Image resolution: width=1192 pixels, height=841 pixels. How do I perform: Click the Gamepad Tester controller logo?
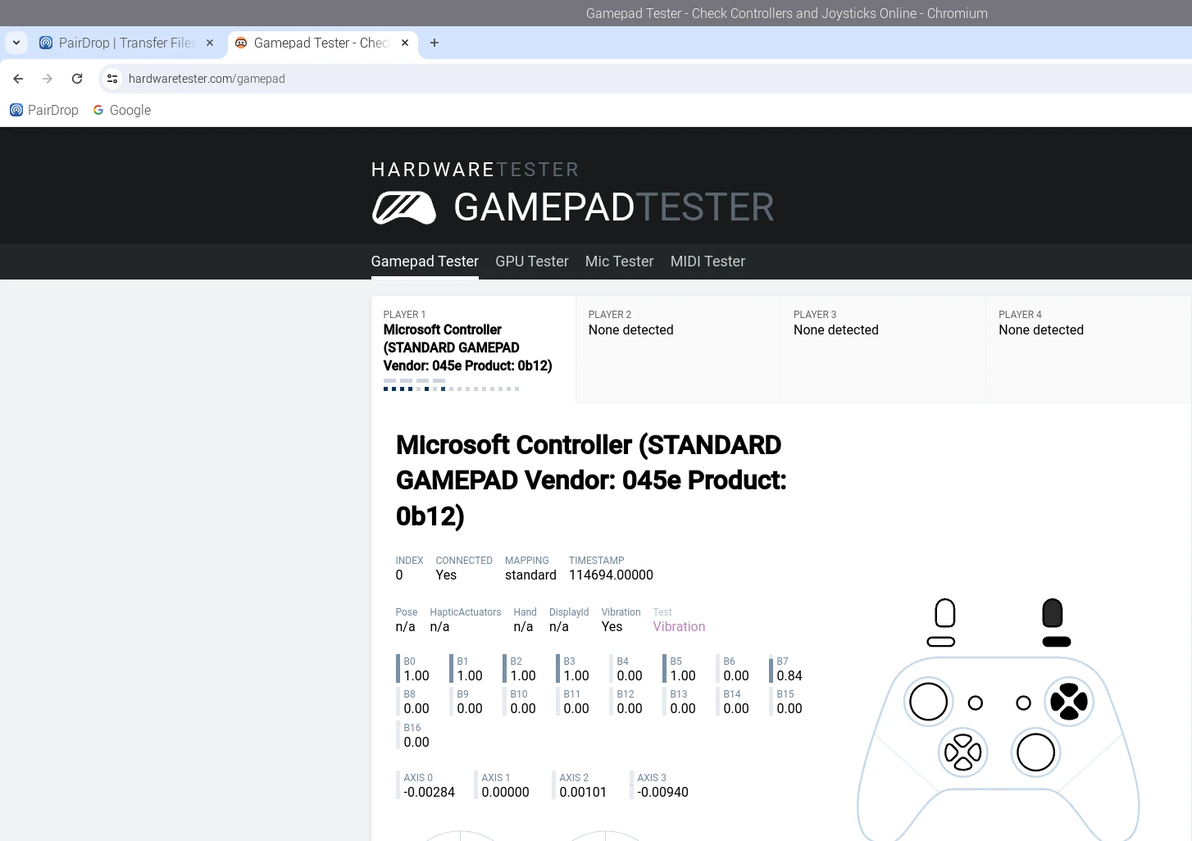(x=404, y=207)
